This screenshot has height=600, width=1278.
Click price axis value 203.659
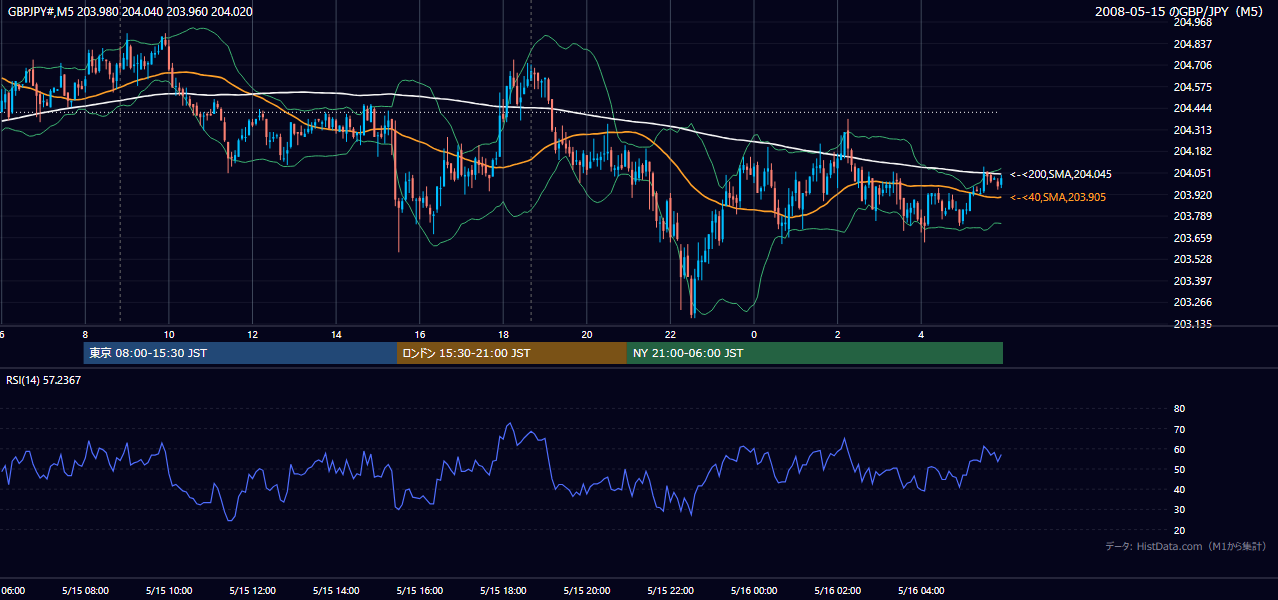[x=1192, y=238]
